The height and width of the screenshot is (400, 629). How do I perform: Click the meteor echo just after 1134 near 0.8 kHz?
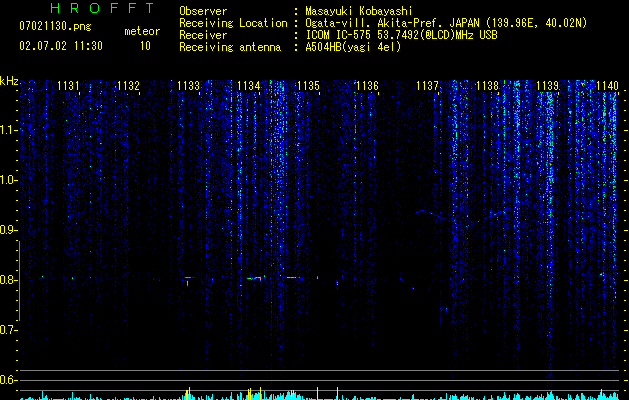tap(256, 278)
